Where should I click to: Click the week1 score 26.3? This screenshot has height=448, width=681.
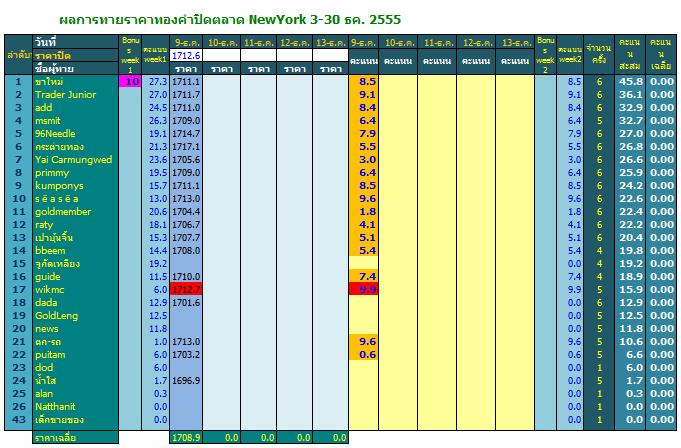click(x=158, y=121)
